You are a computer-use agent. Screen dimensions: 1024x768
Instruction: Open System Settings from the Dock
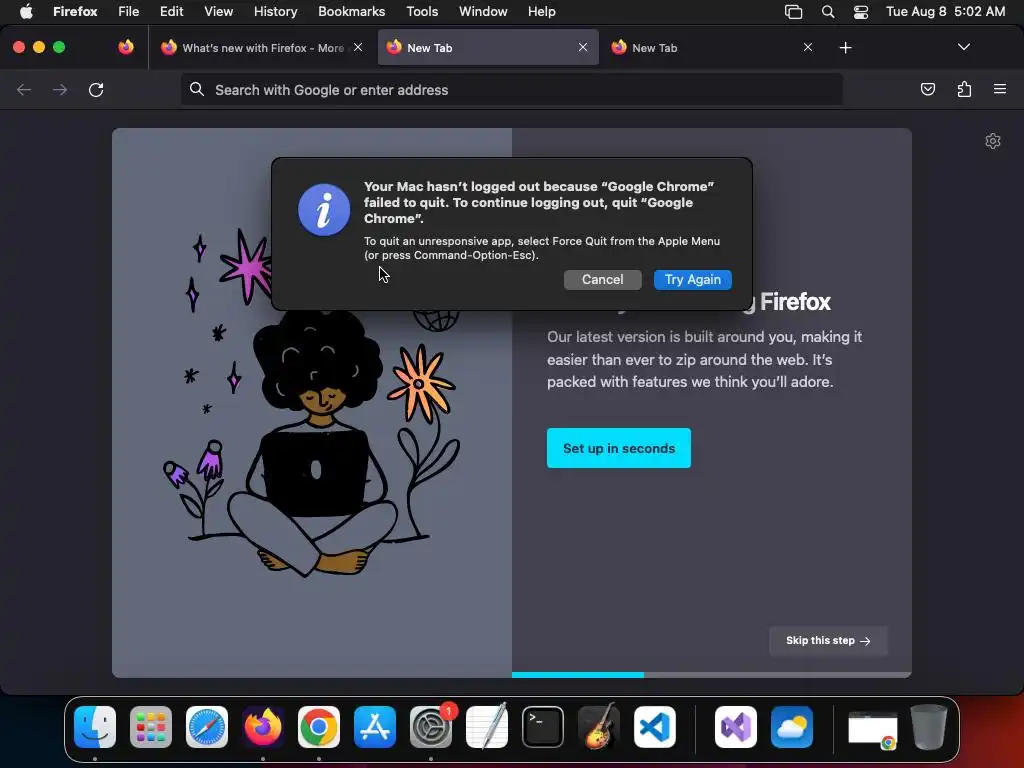pos(431,727)
